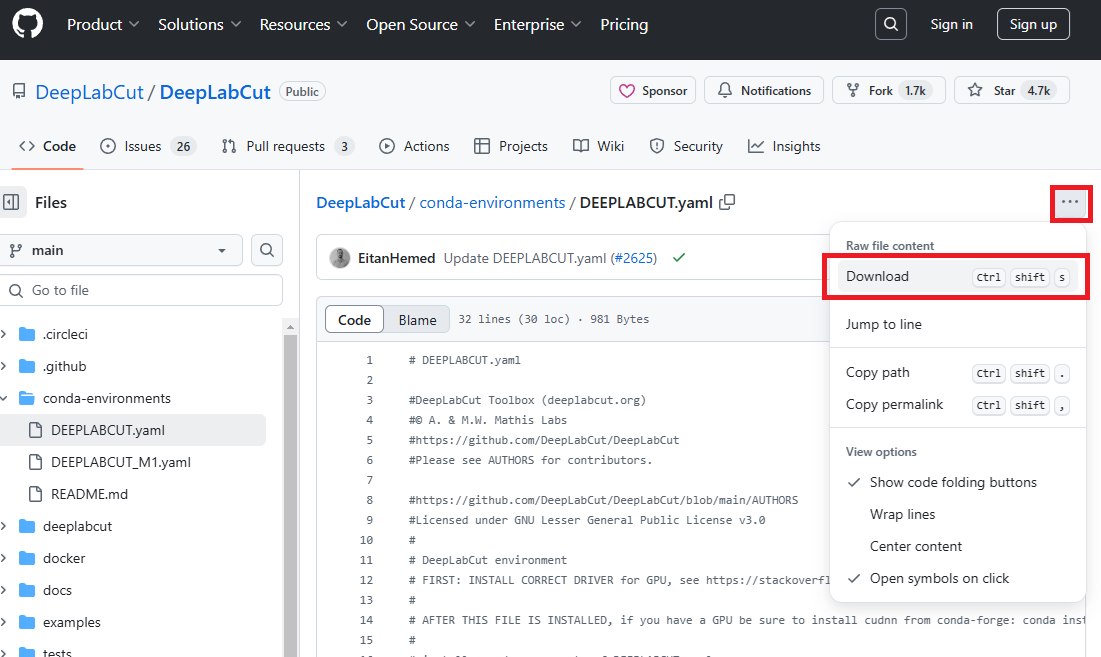Expand the deeplabcut folder chevron
Screen dimensions: 1101x657
pyautogui.click(x=4, y=526)
